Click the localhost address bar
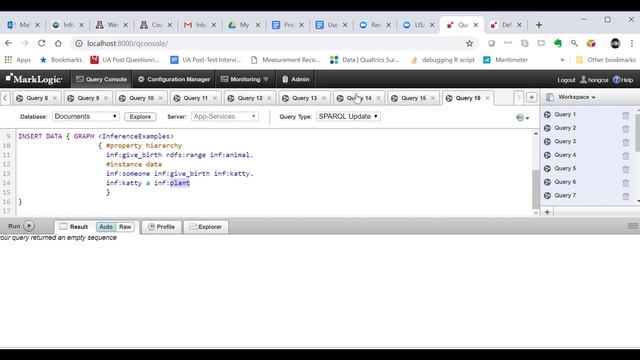This screenshot has height=360, width=640. [269, 43]
